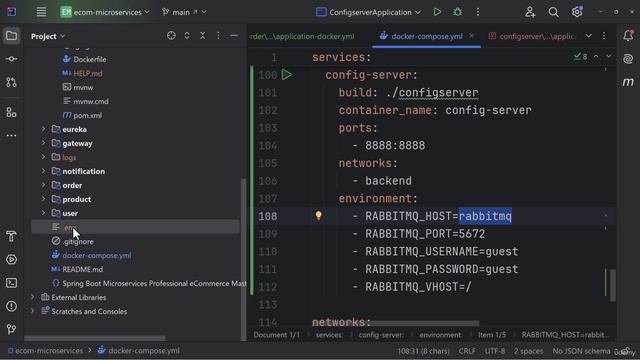Run ConfigserverApplication
Viewport: 640px width, 360px height.
[437, 12]
